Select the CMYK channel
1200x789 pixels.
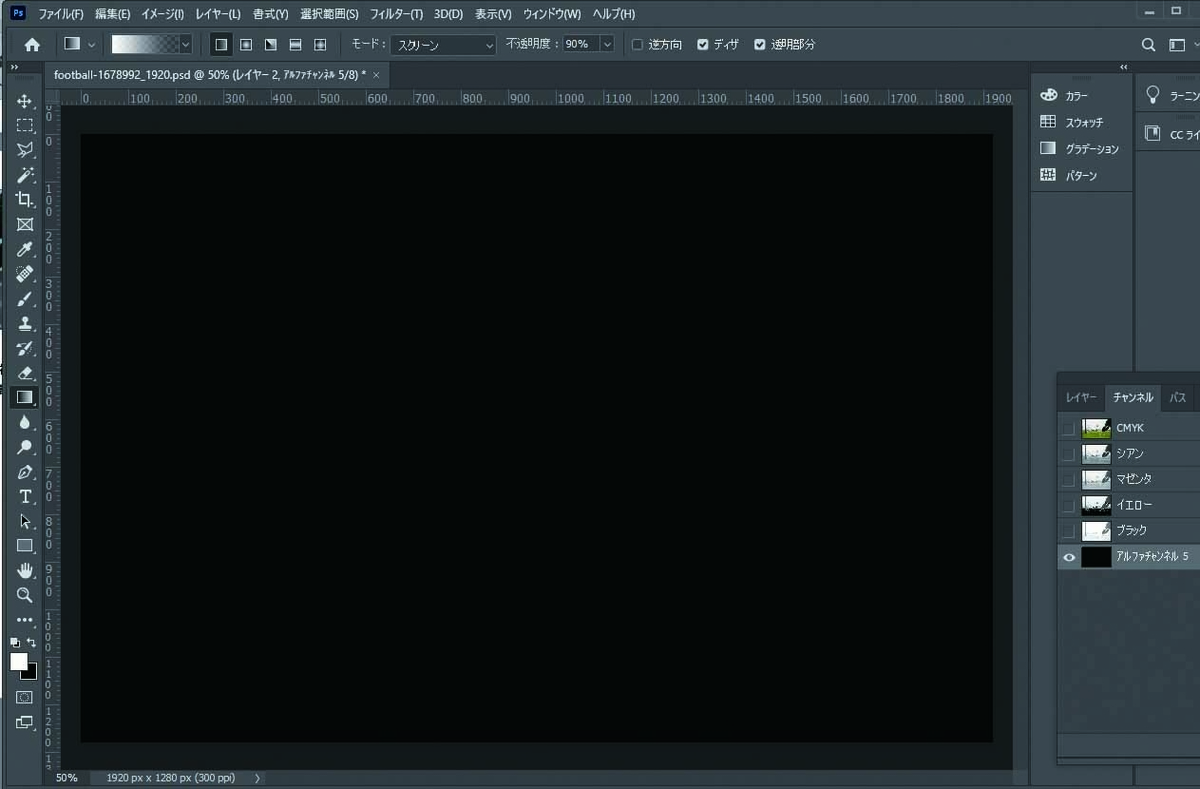pyautogui.click(x=1130, y=427)
